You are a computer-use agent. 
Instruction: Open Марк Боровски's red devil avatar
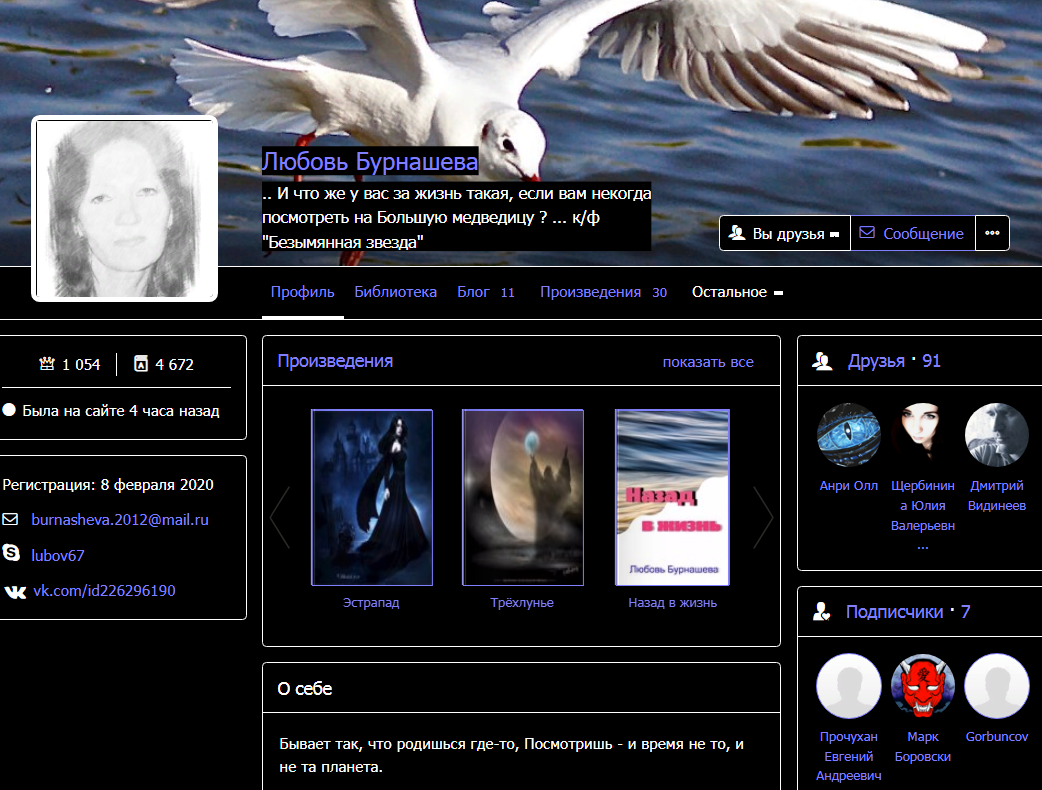tap(922, 687)
